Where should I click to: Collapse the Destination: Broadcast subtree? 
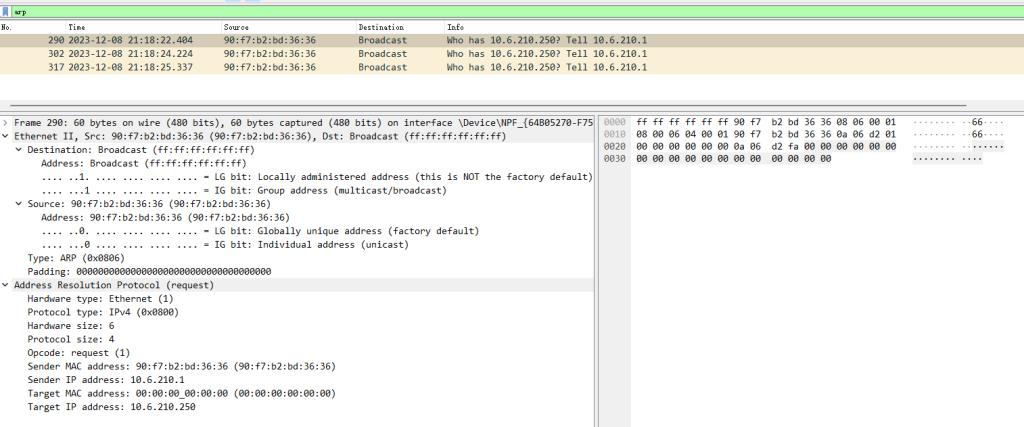click(18, 149)
